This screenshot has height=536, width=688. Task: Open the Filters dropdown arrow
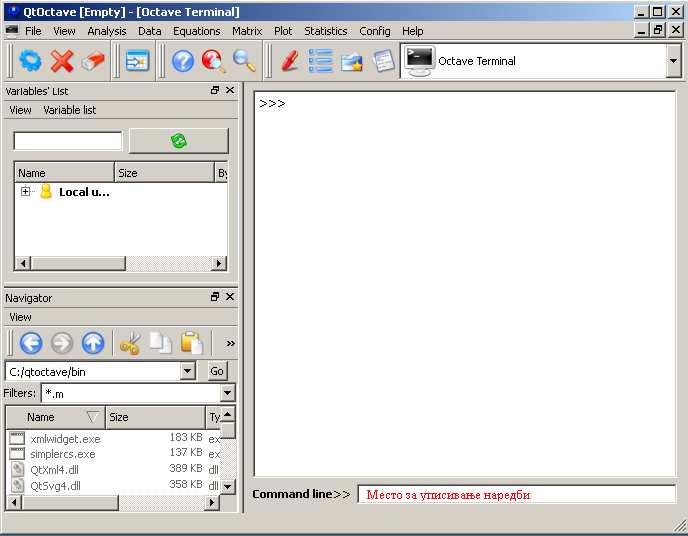pyautogui.click(x=227, y=393)
